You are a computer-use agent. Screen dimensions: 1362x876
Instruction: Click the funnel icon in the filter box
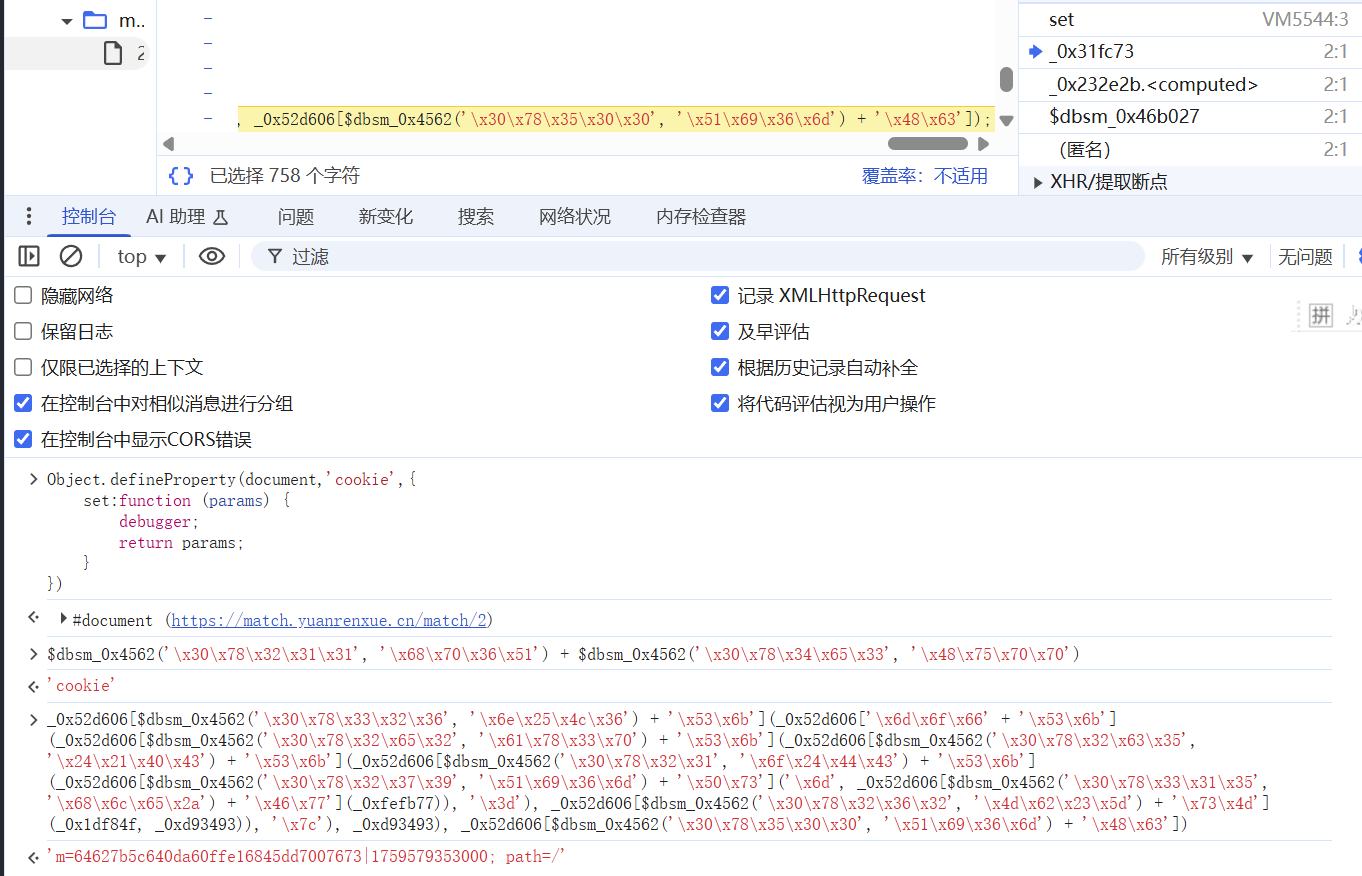point(275,256)
